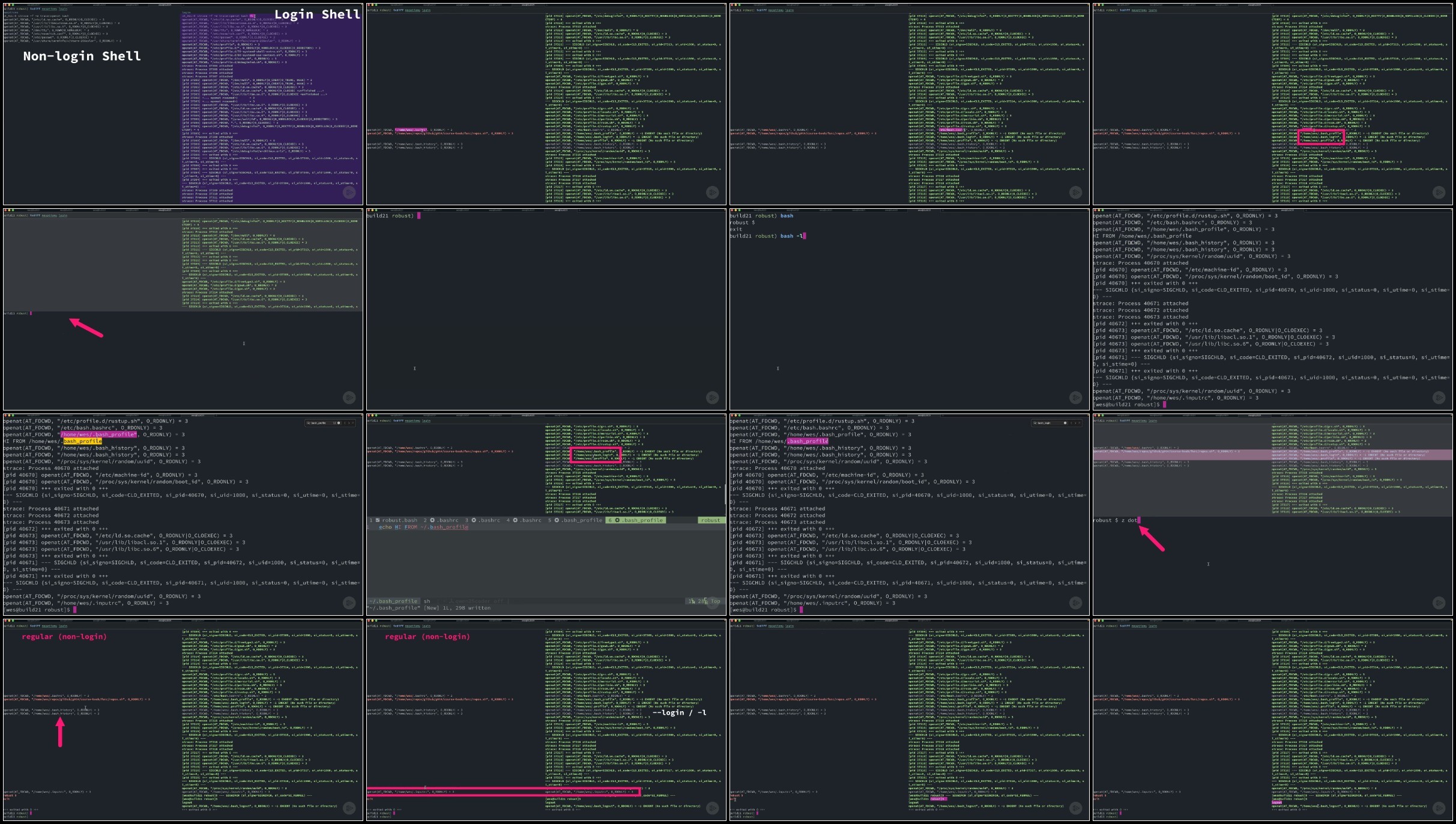This screenshot has width=1456, height=824.
Task: Switch to Vim tab 5 .bash_profile
Action: pyautogui.click(x=581, y=520)
